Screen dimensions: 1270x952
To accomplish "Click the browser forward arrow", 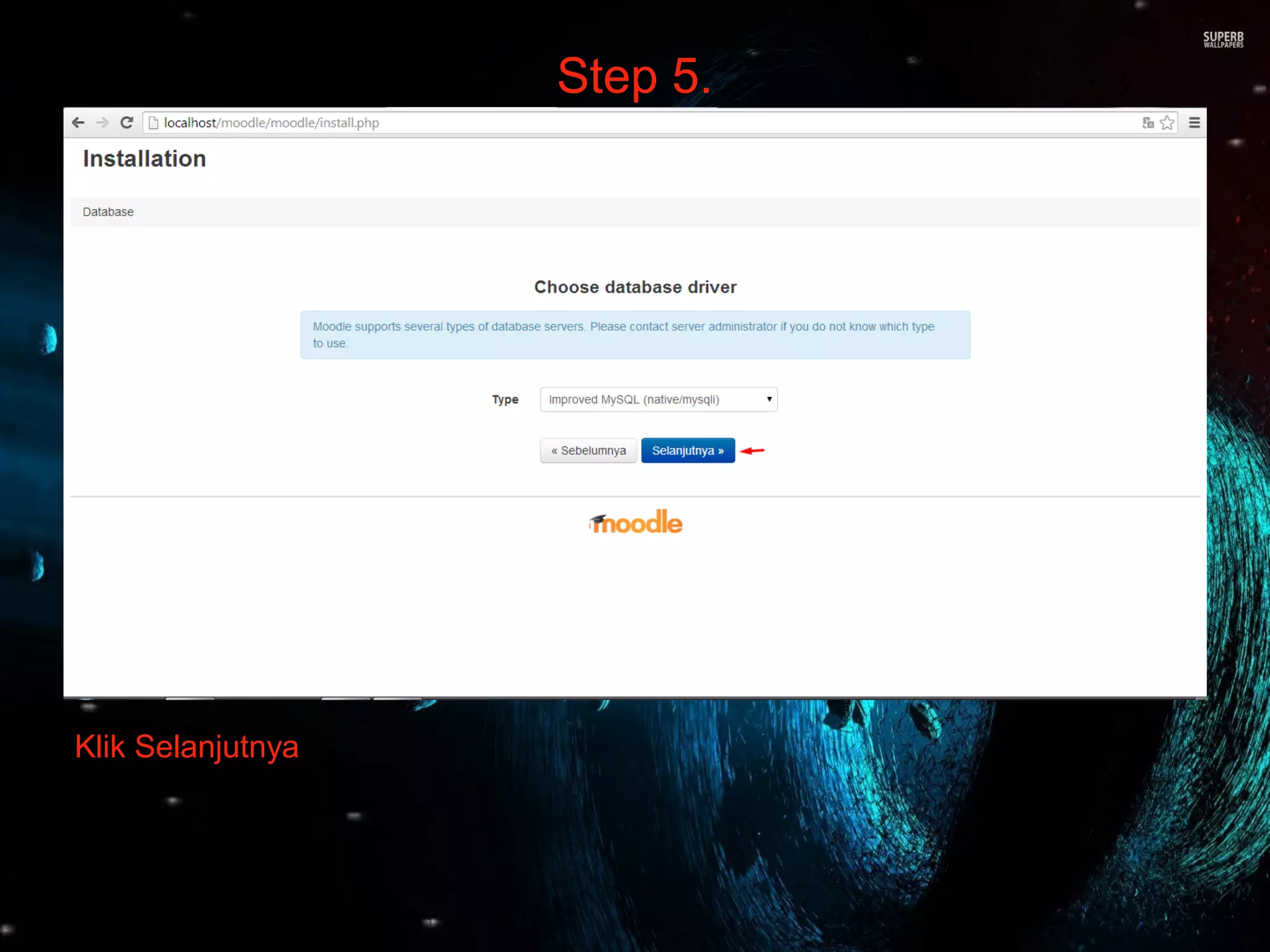I will (102, 123).
